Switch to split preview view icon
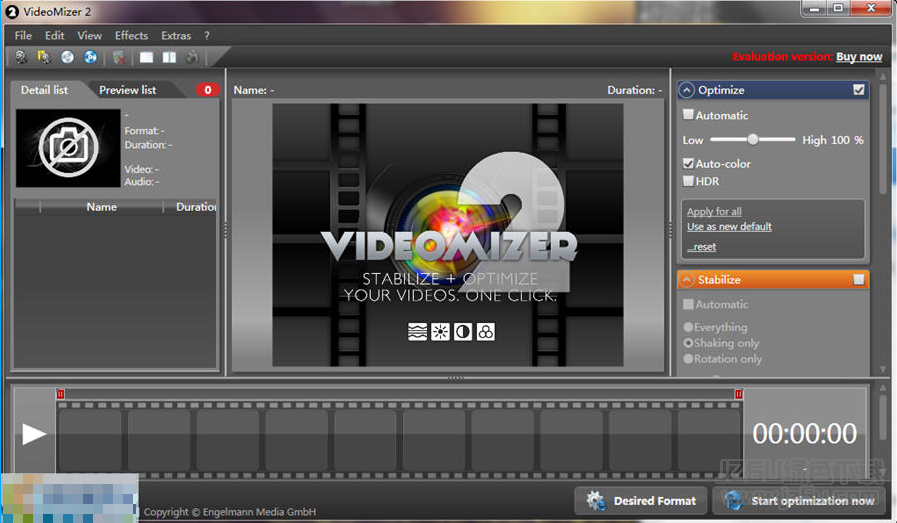This screenshot has height=523, width=897. (x=169, y=57)
